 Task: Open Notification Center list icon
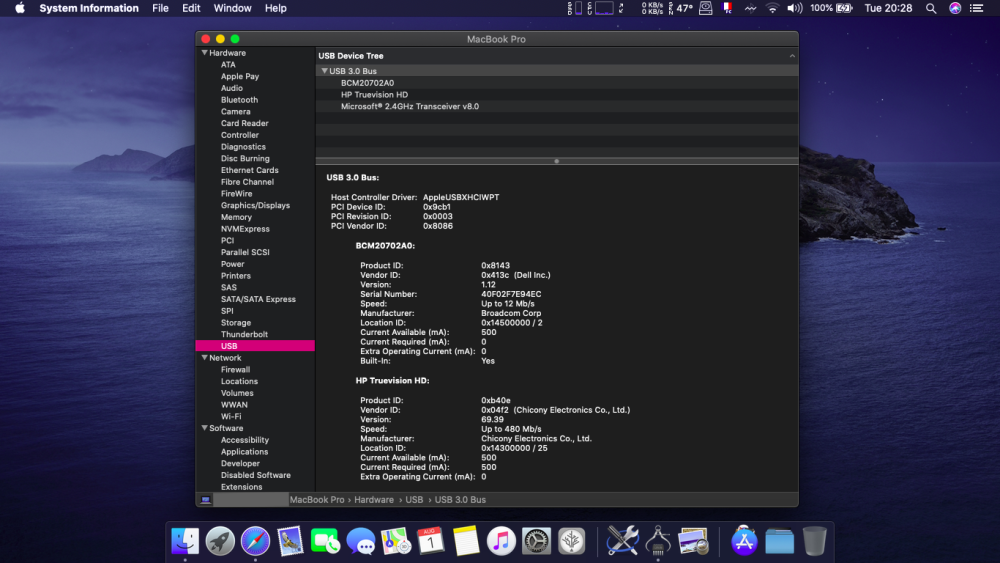pyautogui.click(x=976, y=8)
